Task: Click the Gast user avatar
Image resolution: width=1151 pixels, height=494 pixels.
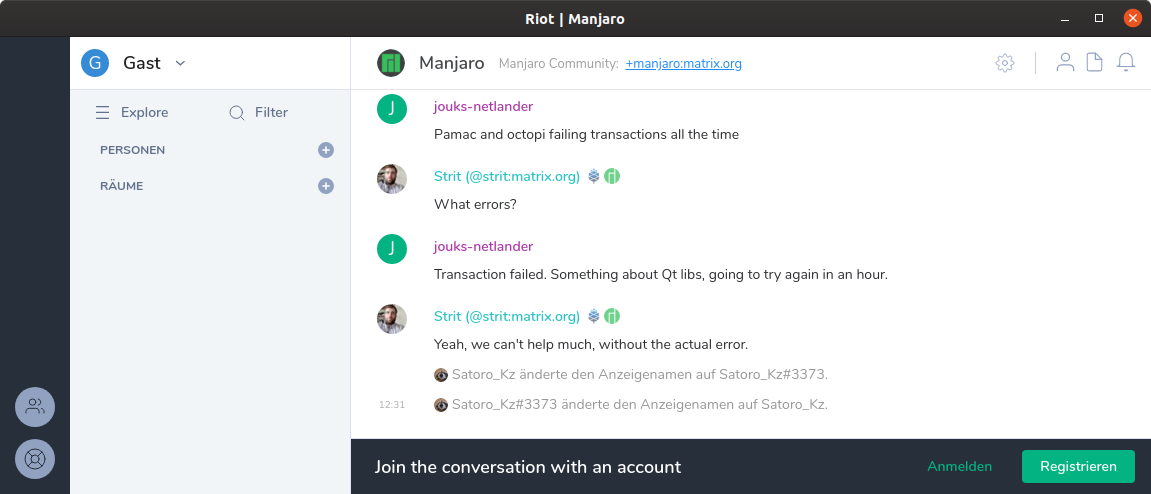Action: [x=95, y=63]
